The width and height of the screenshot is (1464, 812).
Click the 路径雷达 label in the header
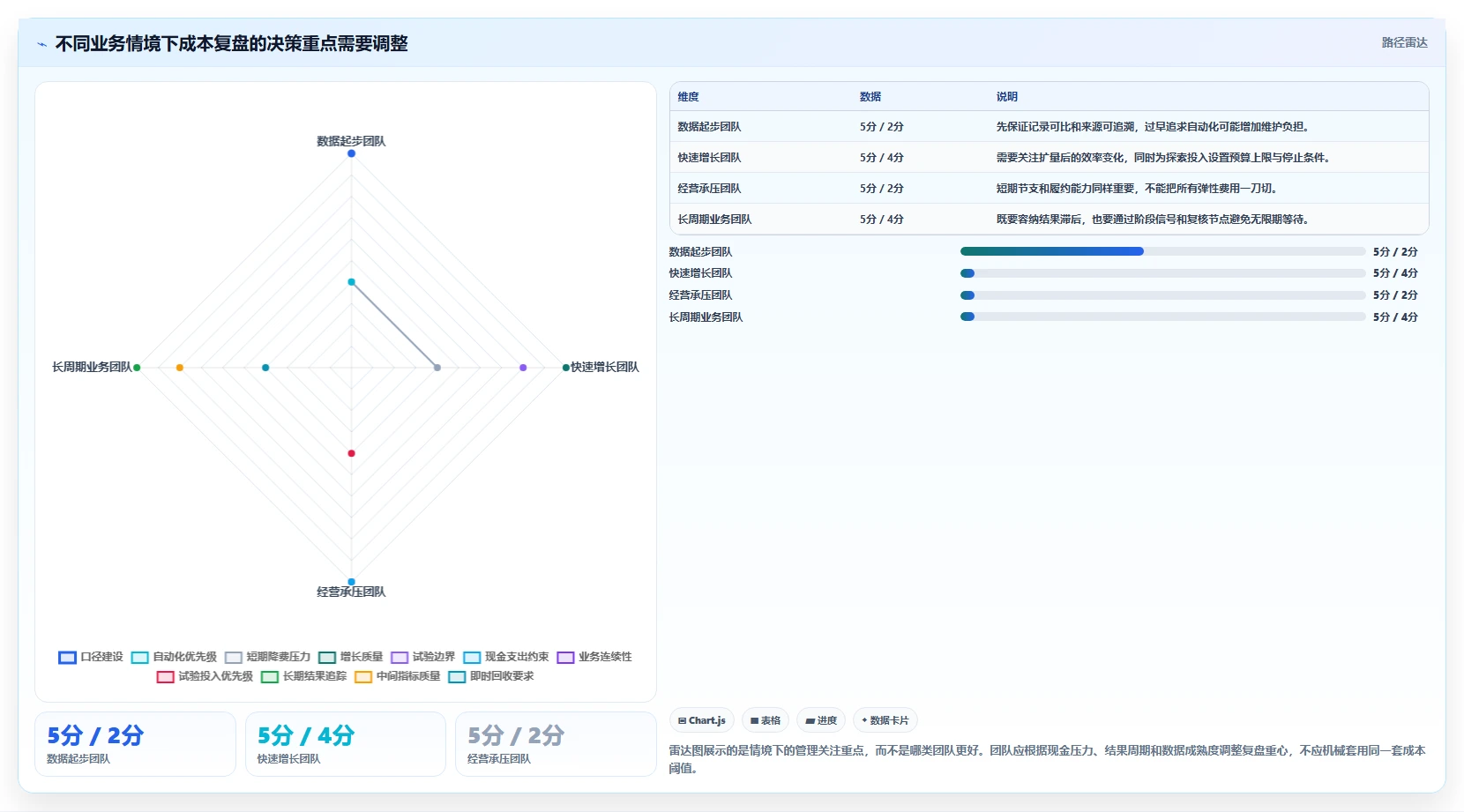coord(1404,42)
